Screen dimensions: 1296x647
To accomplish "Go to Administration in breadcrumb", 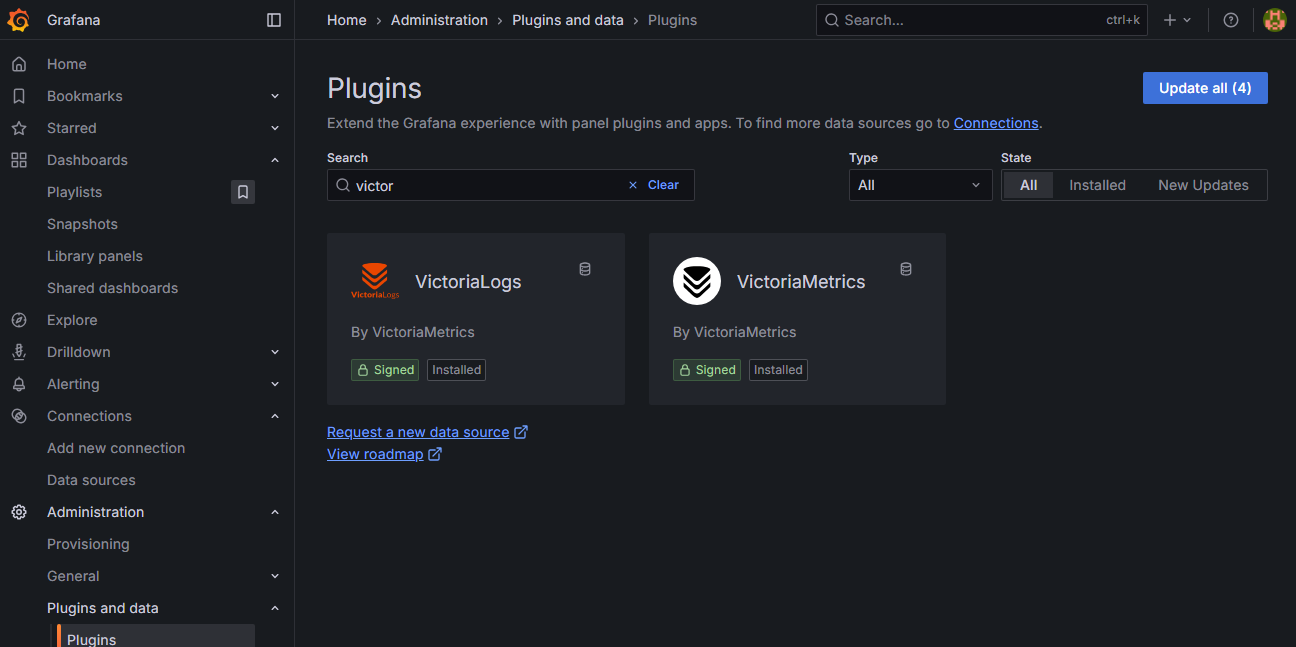I will click(439, 20).
